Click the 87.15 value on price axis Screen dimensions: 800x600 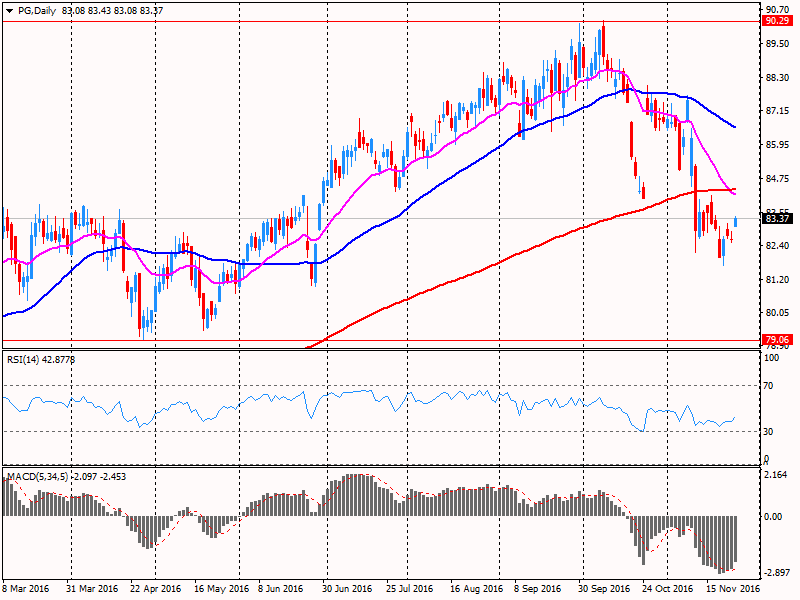tap(776, 111)
